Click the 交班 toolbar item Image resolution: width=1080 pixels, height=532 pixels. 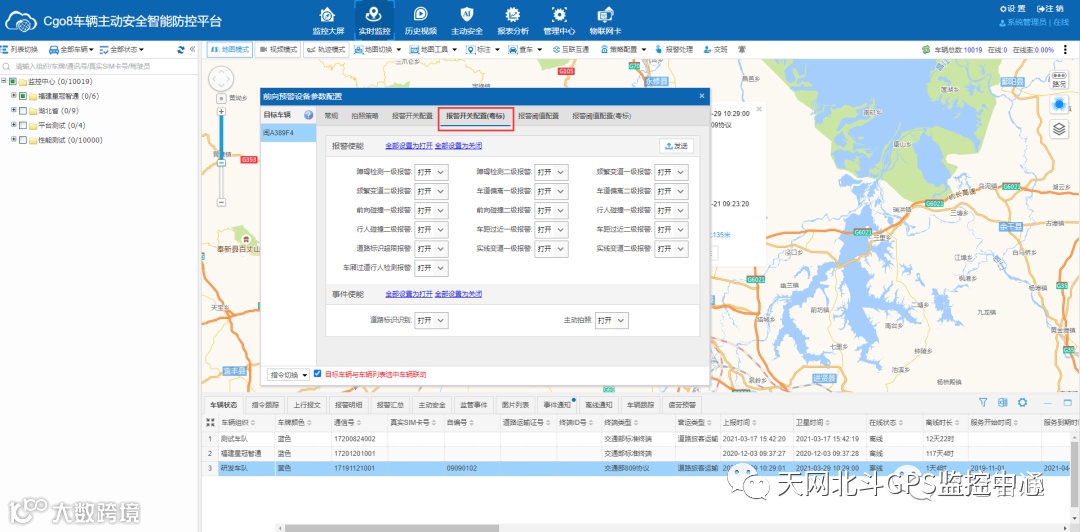(715, 50)
